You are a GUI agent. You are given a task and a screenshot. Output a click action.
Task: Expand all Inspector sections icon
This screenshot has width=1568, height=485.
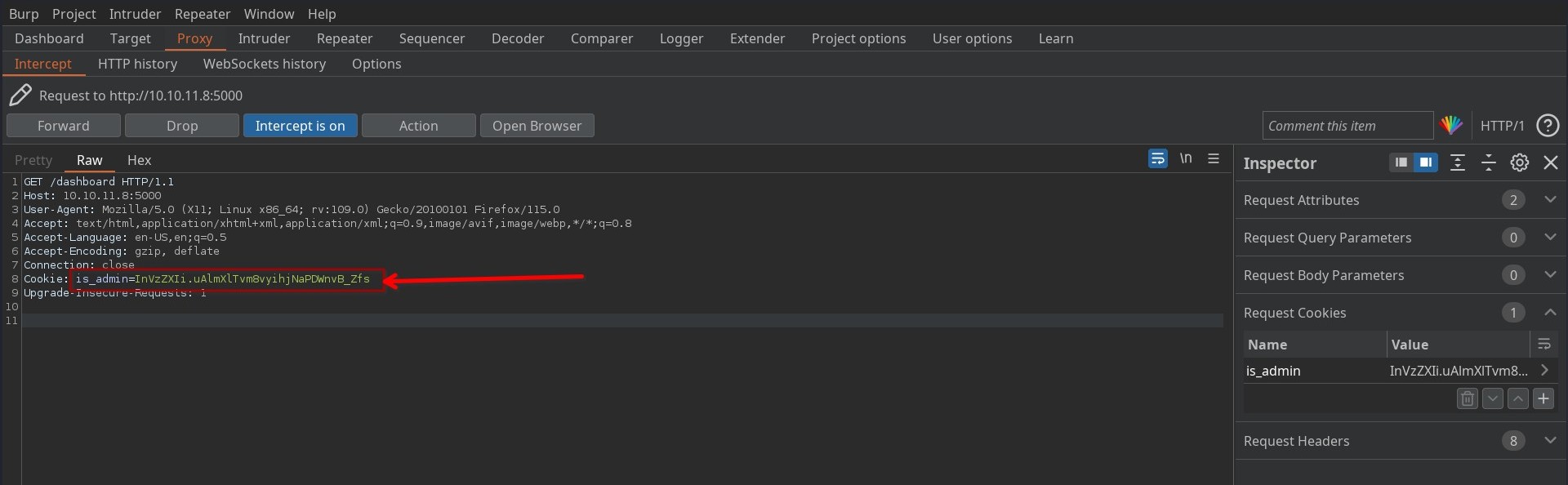[x=1458, y=162]
